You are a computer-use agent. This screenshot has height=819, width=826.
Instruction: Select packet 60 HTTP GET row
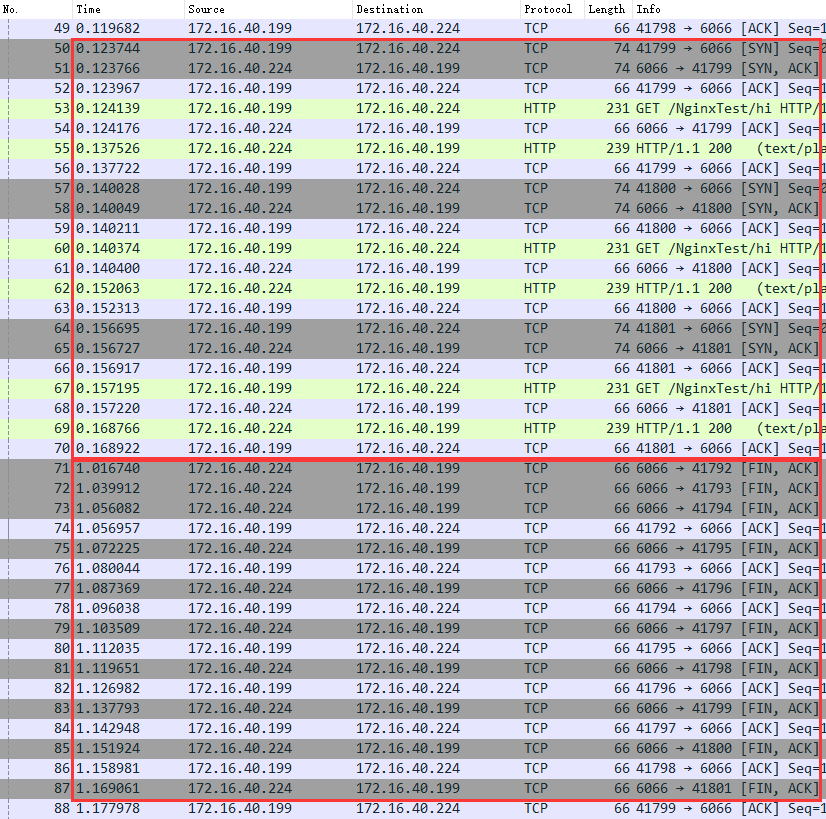pyautogui.click(x=413, y=249)
